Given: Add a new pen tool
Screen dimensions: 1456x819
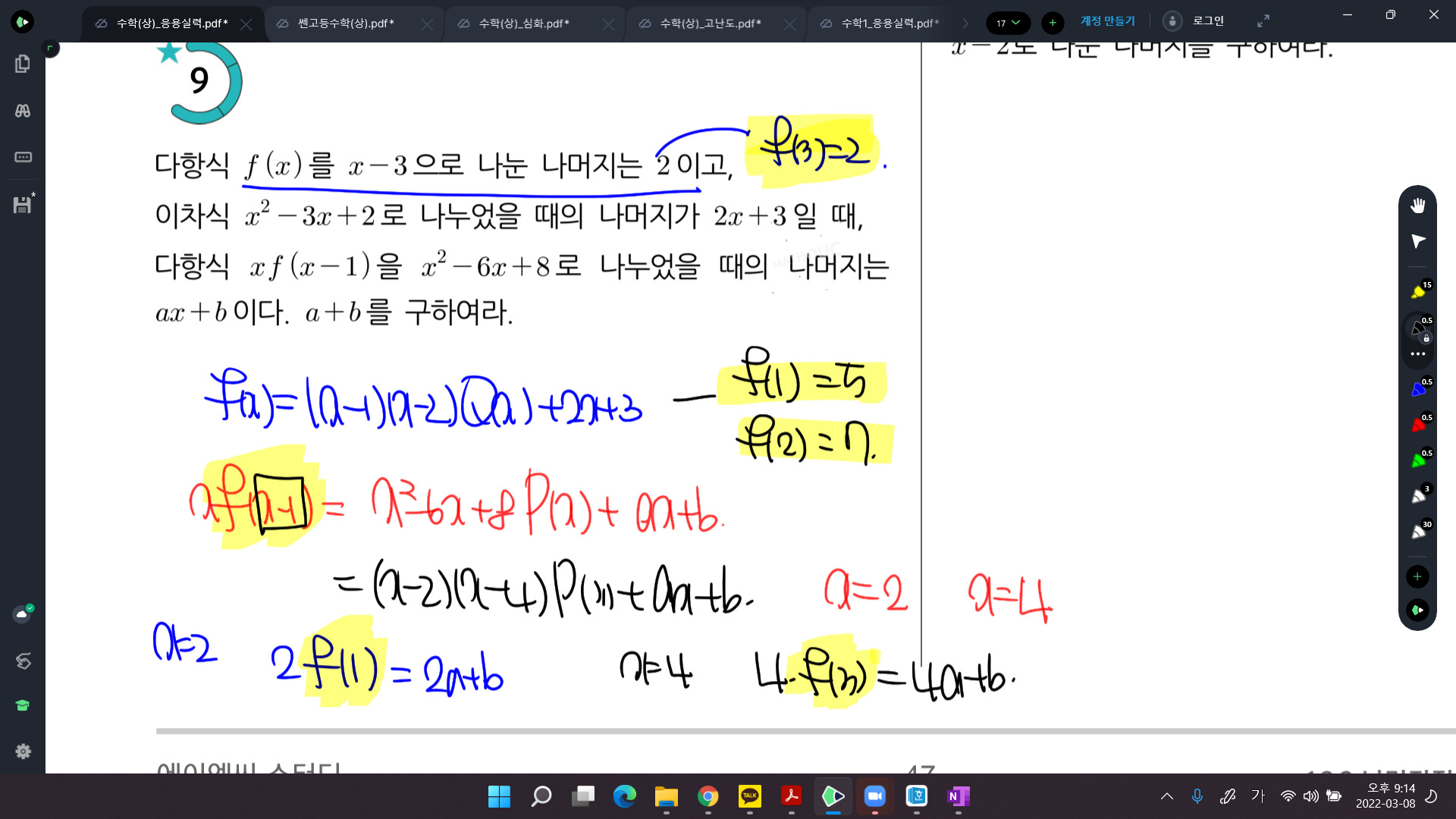Looking at the screenshot, I should (x=1417, y=576).
